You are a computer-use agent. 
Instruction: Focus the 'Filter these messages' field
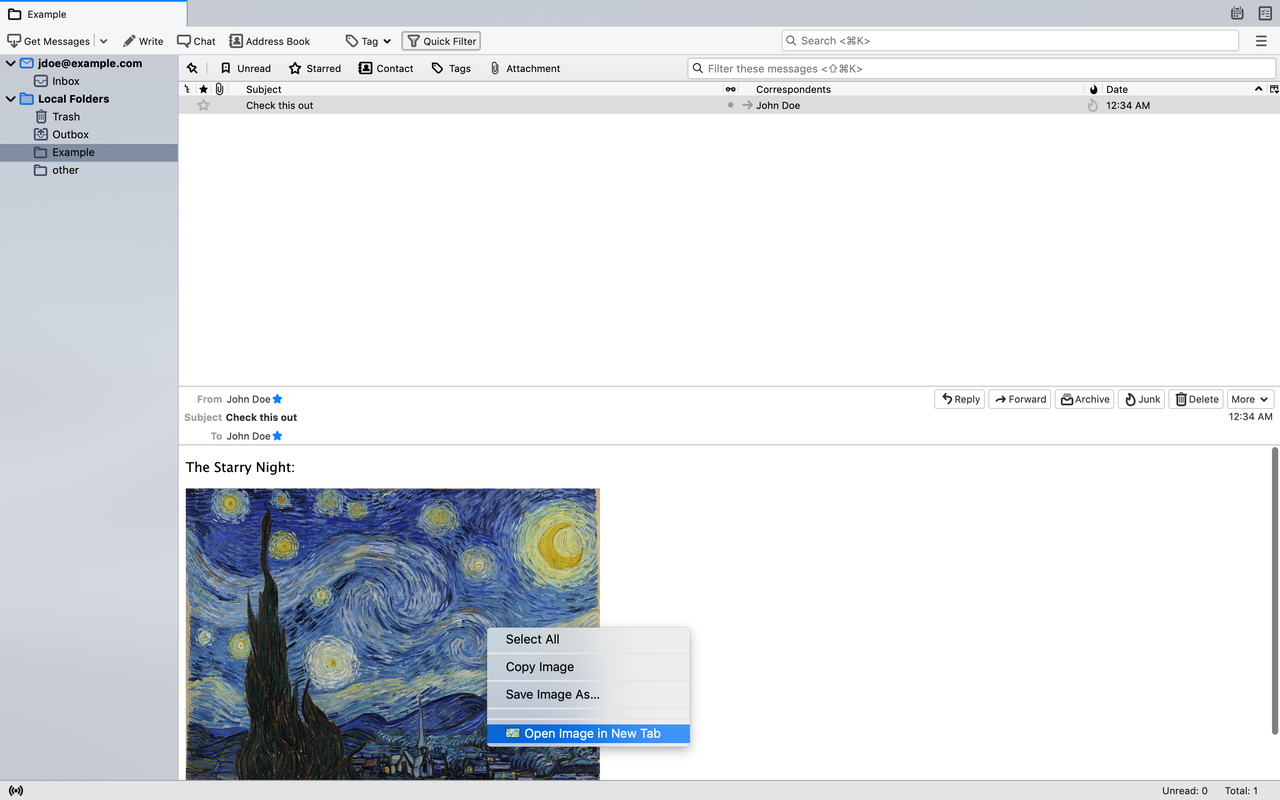981,68
